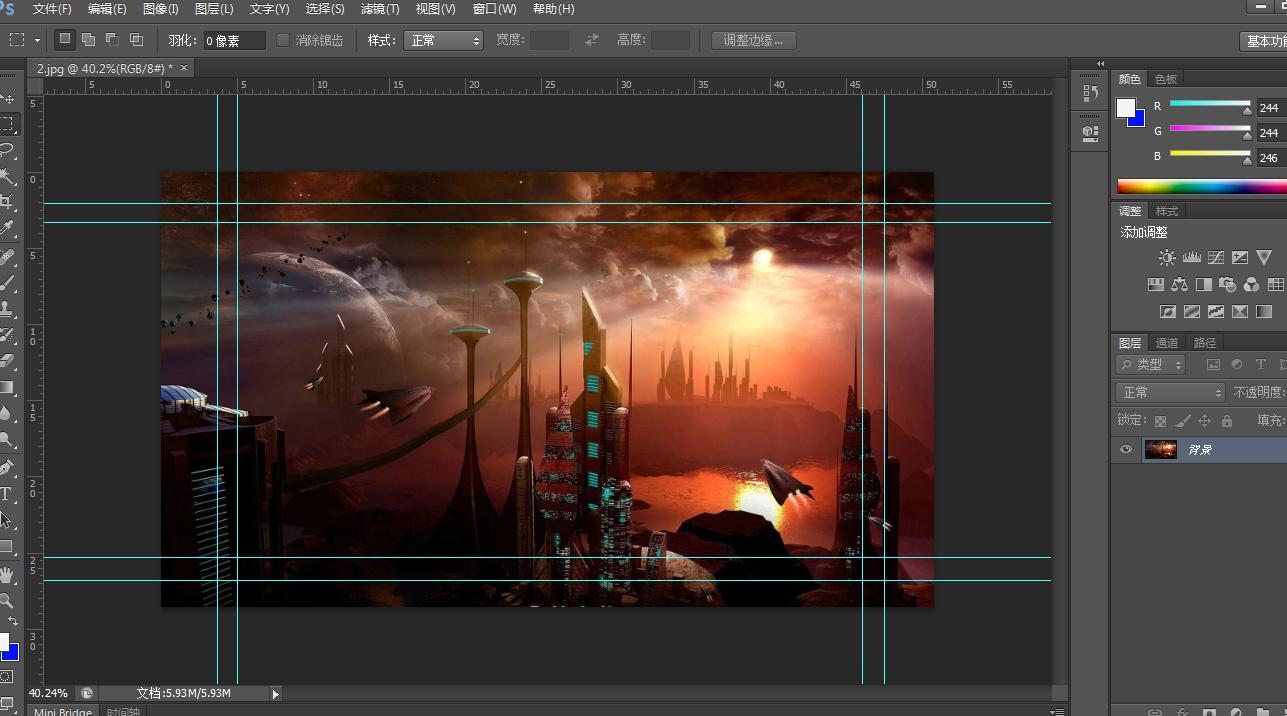Image resolution: width=1287 pixels, height=716 pixels.
Task: Select the Hand tool
Action: click(7, 575)
